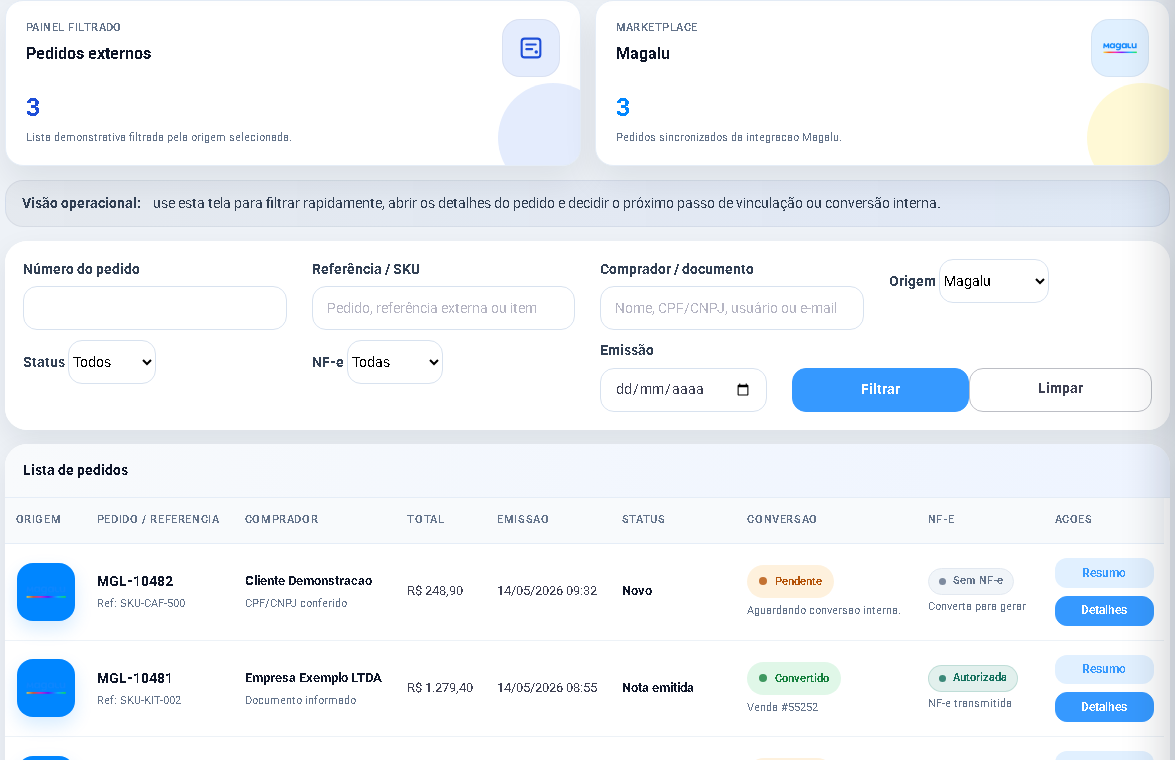Focus the Referência / SKU input field
Image resolution: width=1175 pixels, height=760 pixels.
point(444,308)
